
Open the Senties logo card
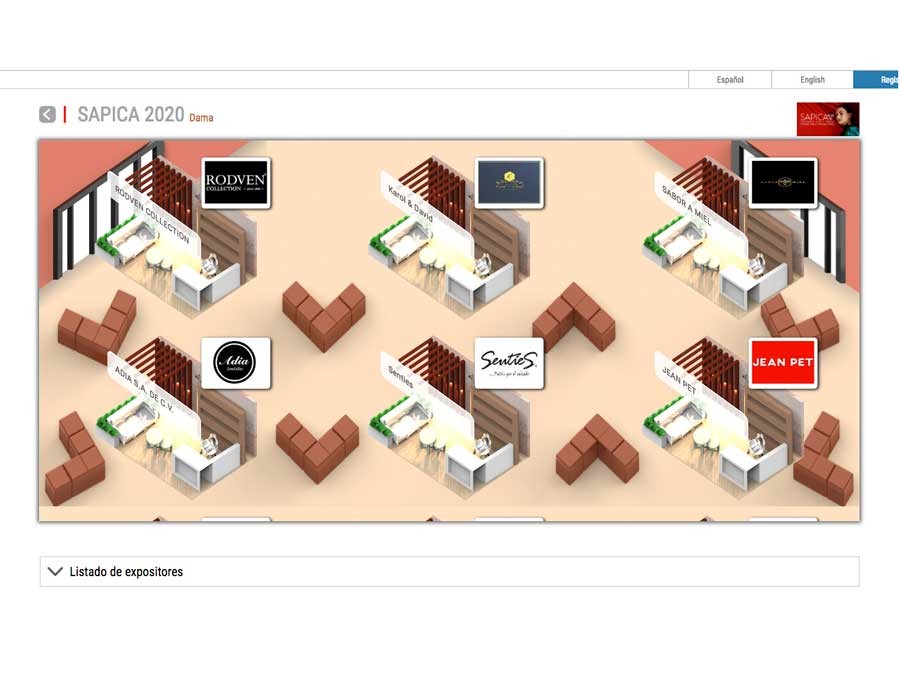[509, 363]
